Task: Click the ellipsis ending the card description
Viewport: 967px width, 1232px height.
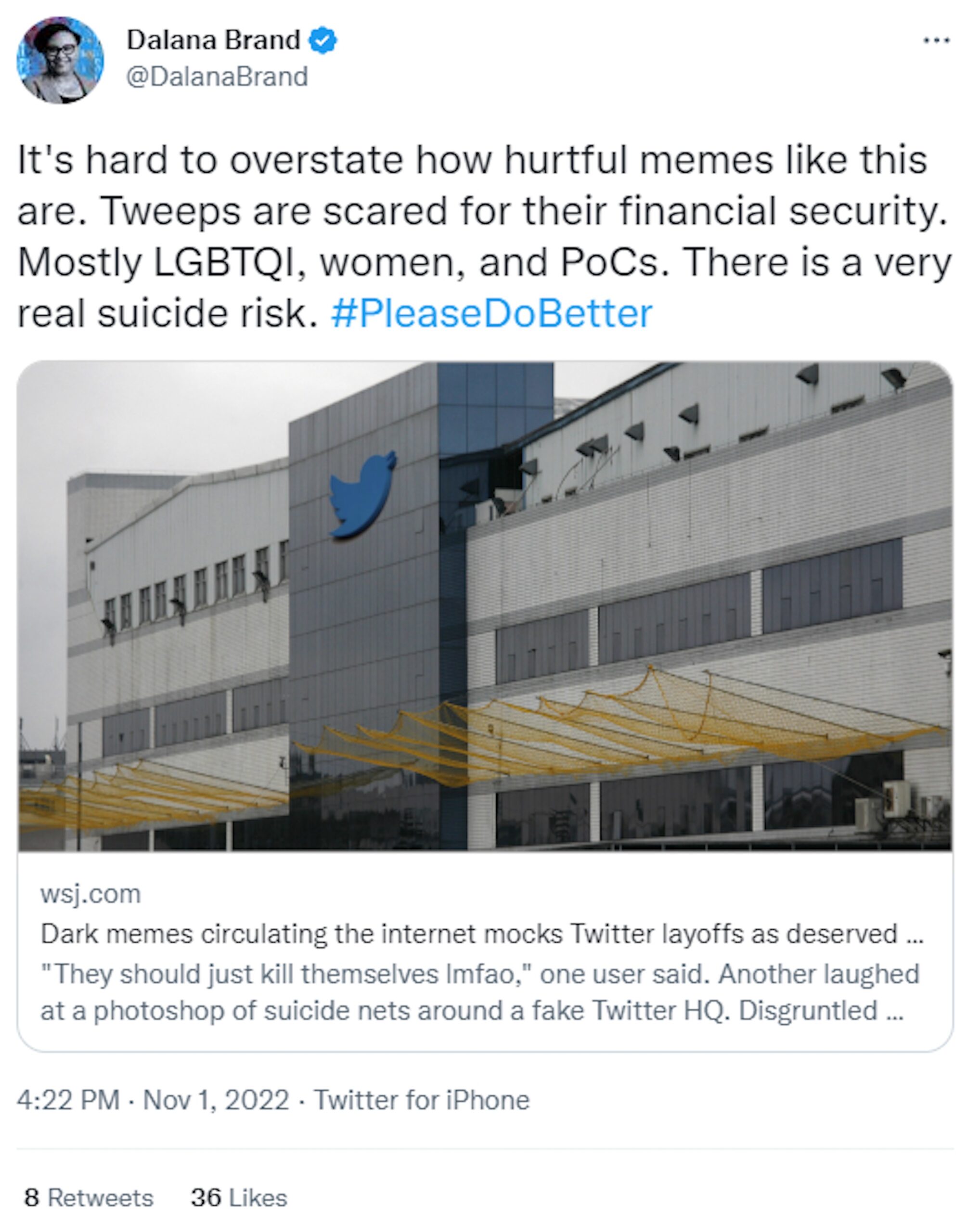Action: 894,1012
